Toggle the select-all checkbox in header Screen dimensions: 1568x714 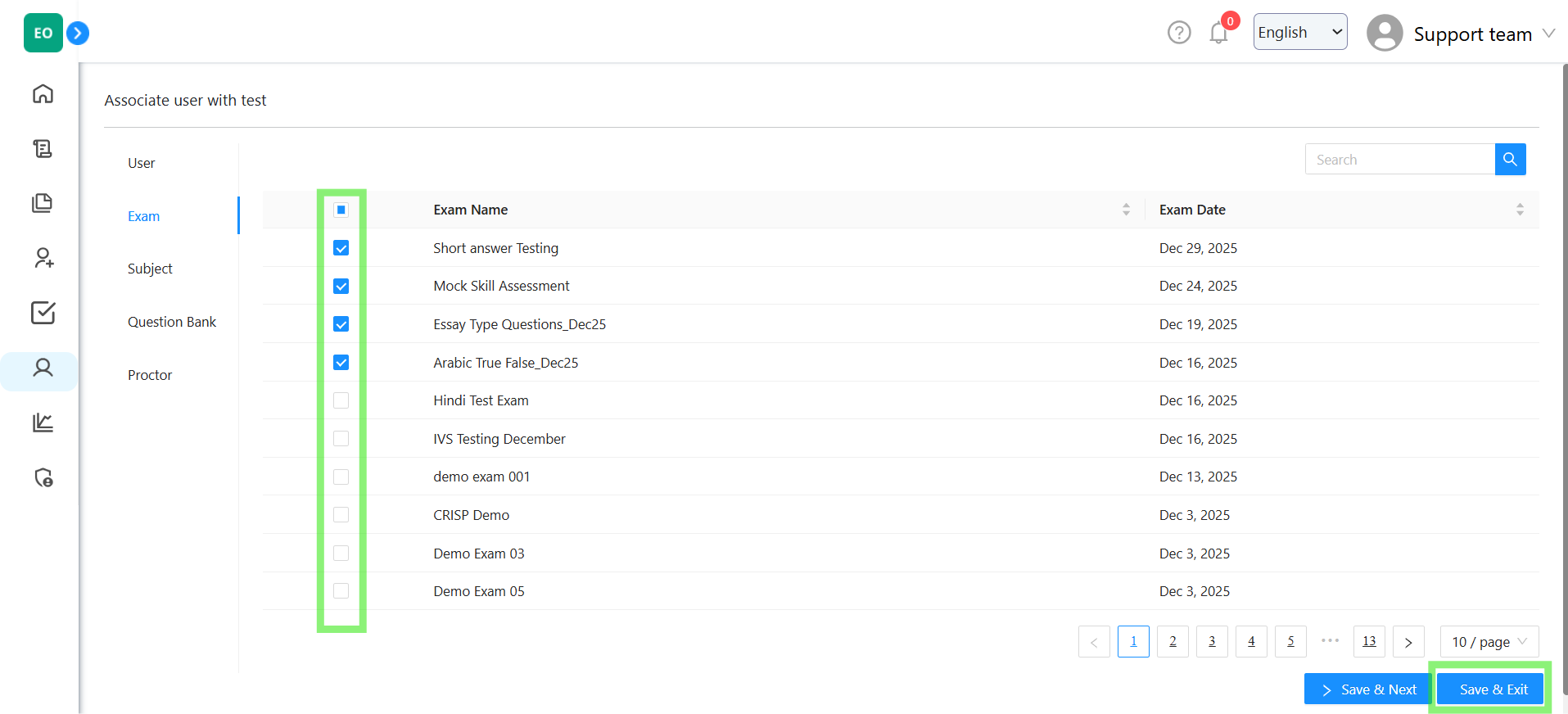click(x=341, y=210)
